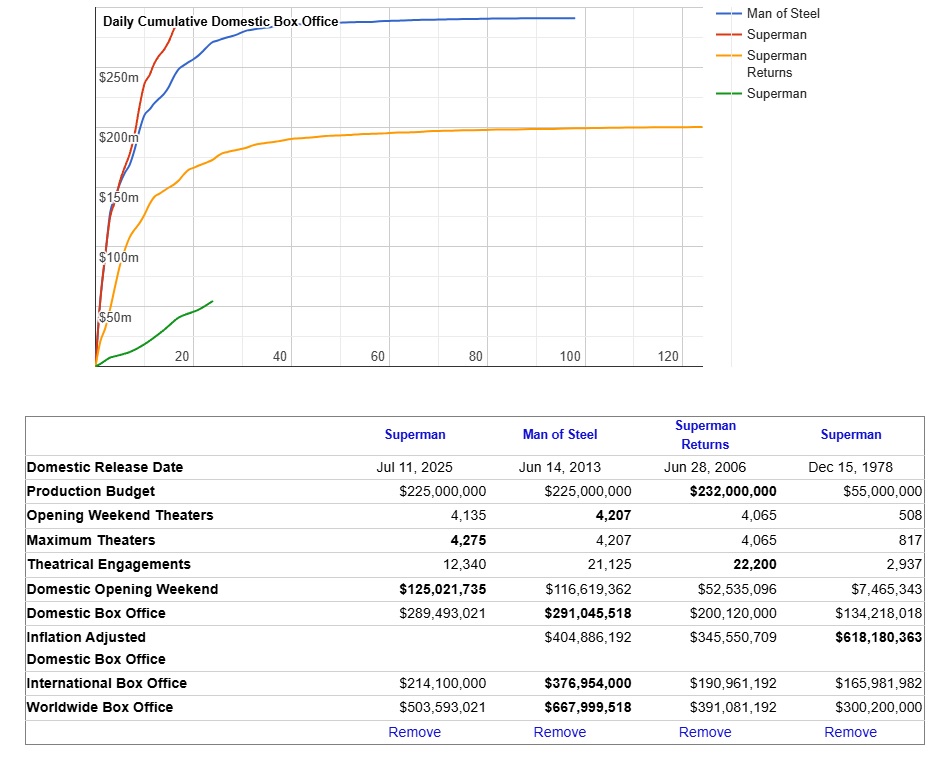Click the $200,120,000 domestic box office value
This screenshot has width=939, height=762.
[x=733, y=613]
